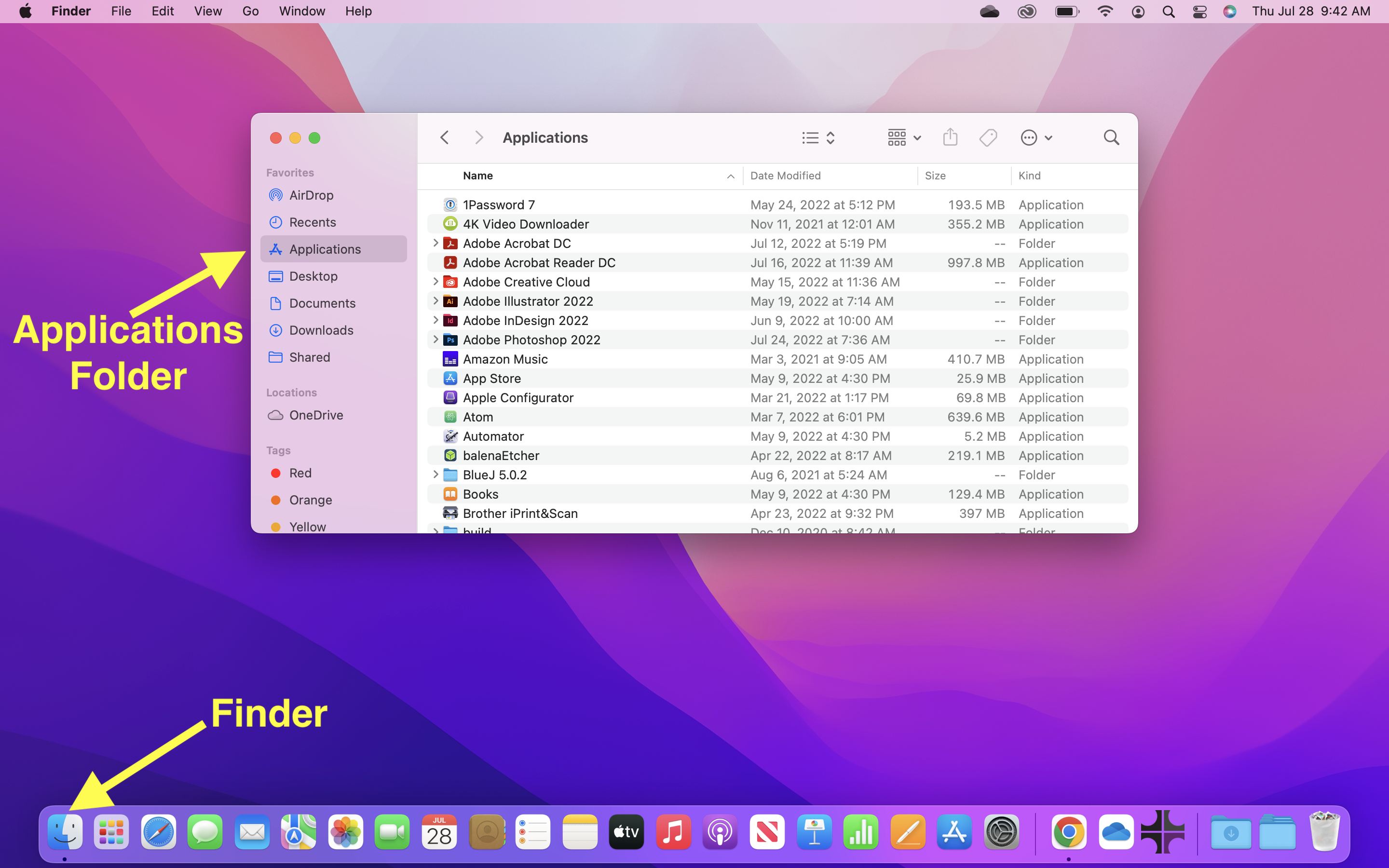This screenshot has height=868, width=1389.
Task: Select Documents in the sidebar
Action: tap(333, 303)
